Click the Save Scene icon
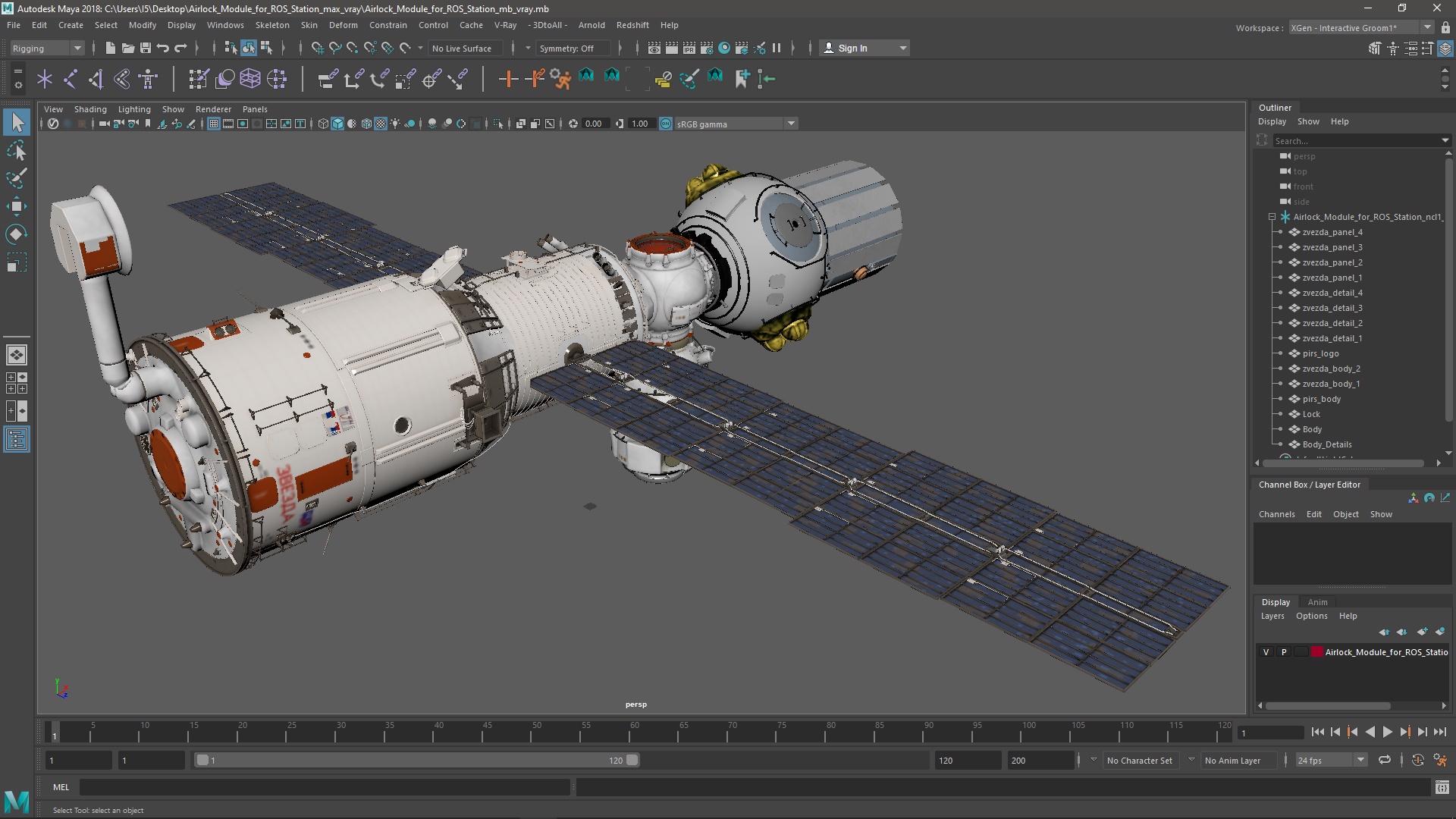1456x819 pixels. click(146, 48)
